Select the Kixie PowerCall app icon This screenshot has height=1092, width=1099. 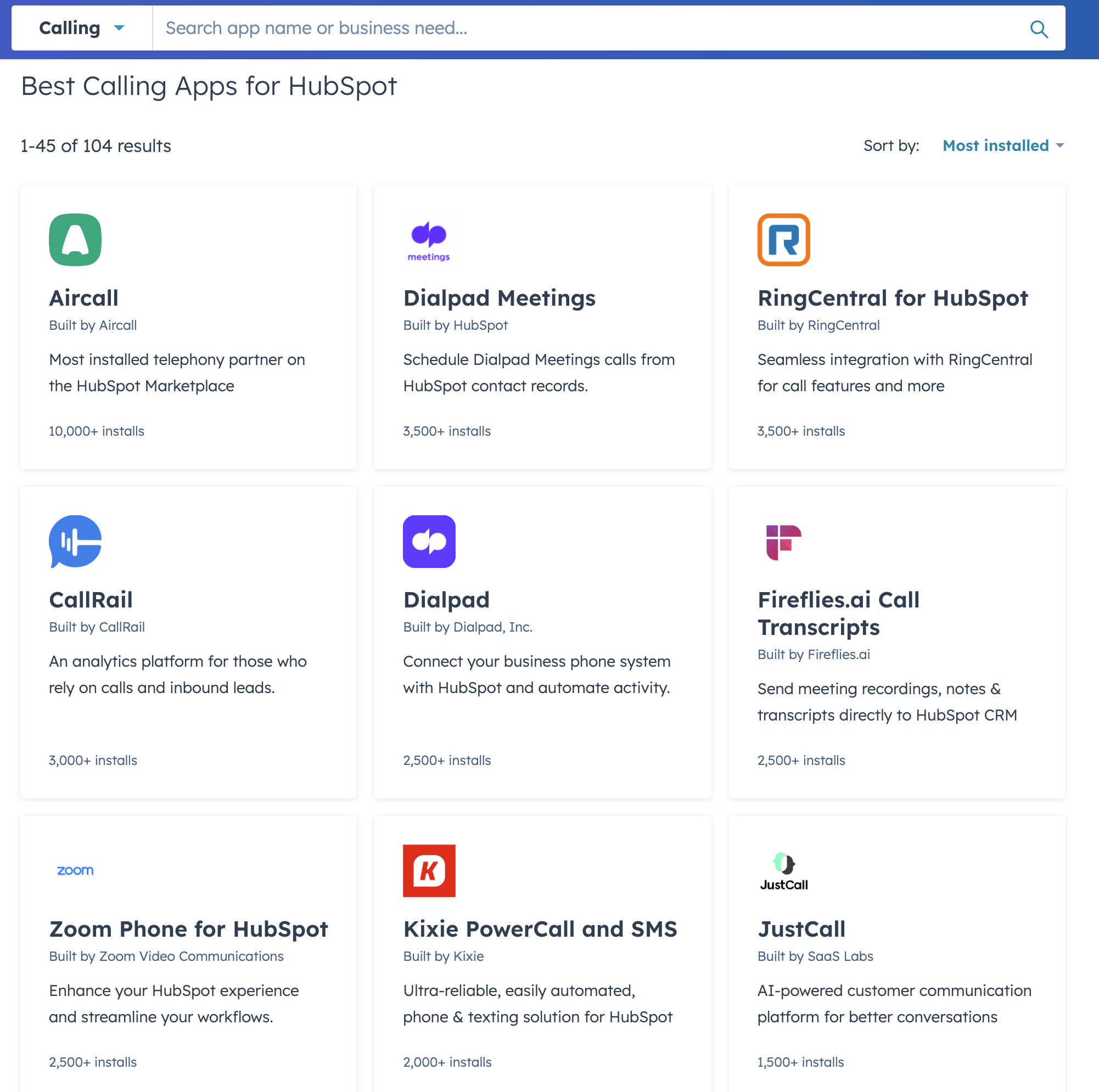[x=429, y=871]
